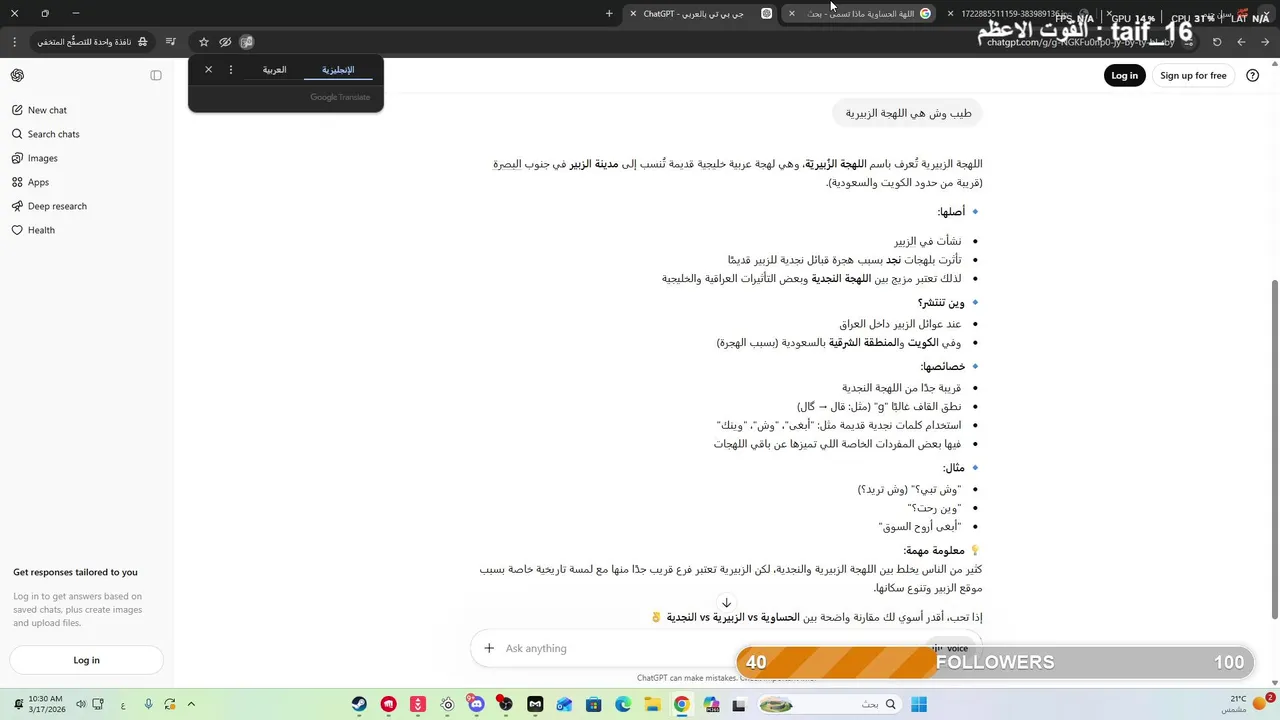Screen dimensions: 1280x720
Task: Open Outlook from taskbar
Action: tap(564, 704)
